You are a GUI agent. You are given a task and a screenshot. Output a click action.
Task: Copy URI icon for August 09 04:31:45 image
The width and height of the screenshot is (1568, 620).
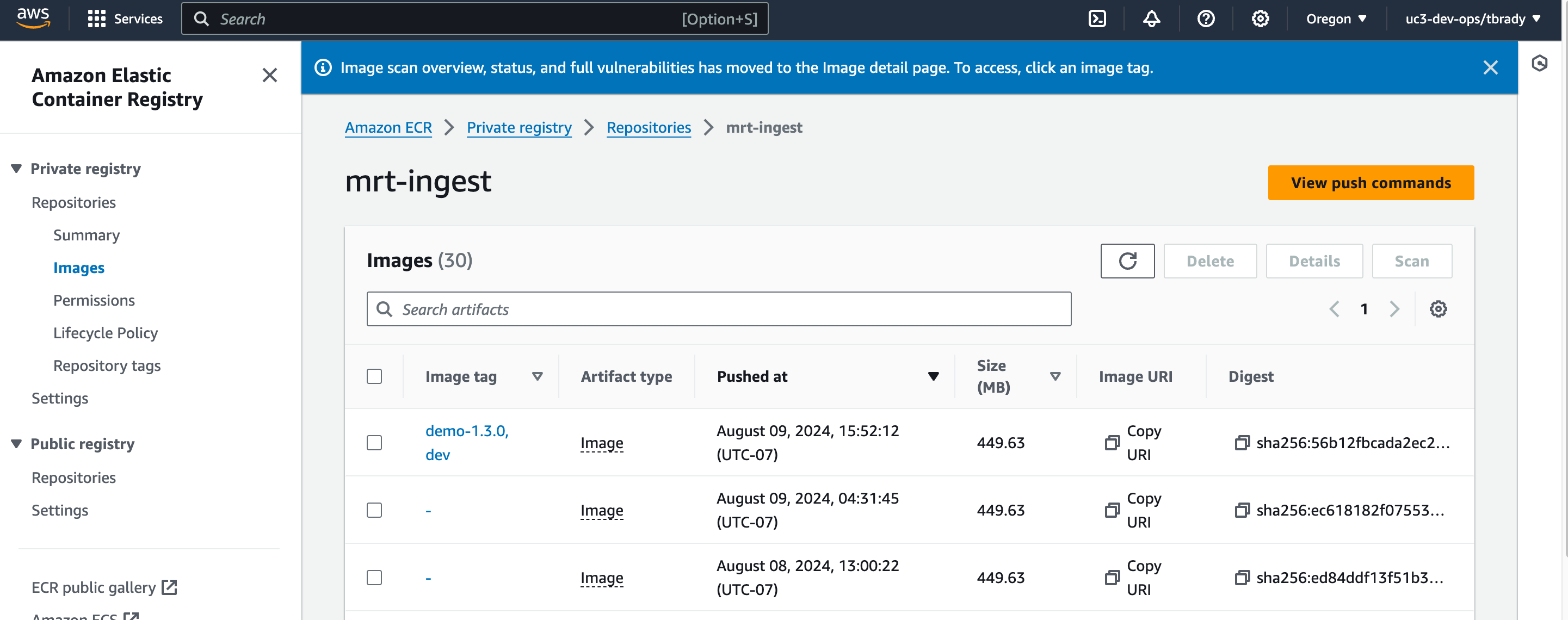1112,511
